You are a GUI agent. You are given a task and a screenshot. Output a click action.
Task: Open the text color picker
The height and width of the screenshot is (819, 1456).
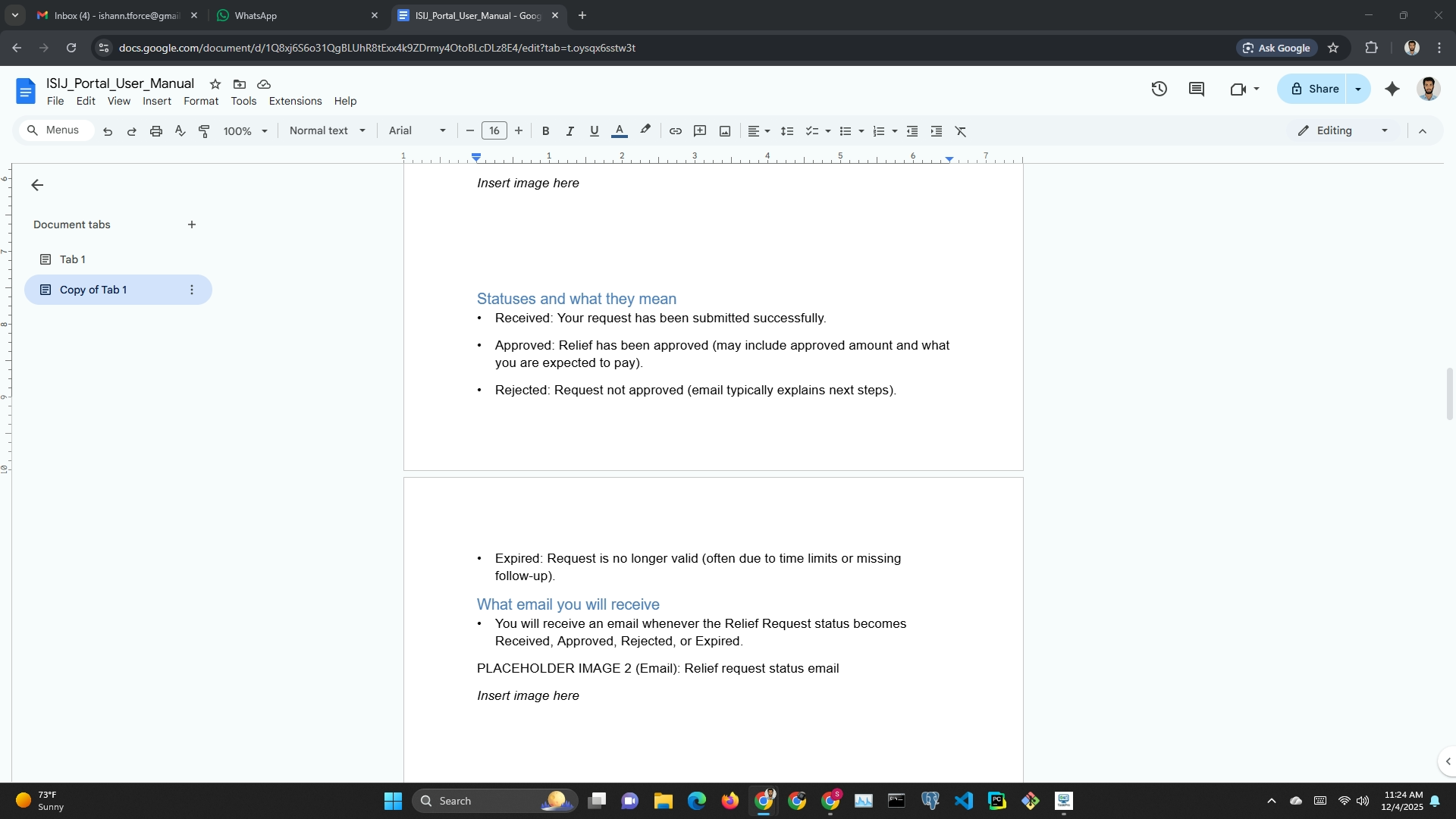pyautogui.click(x=619, y=131)
